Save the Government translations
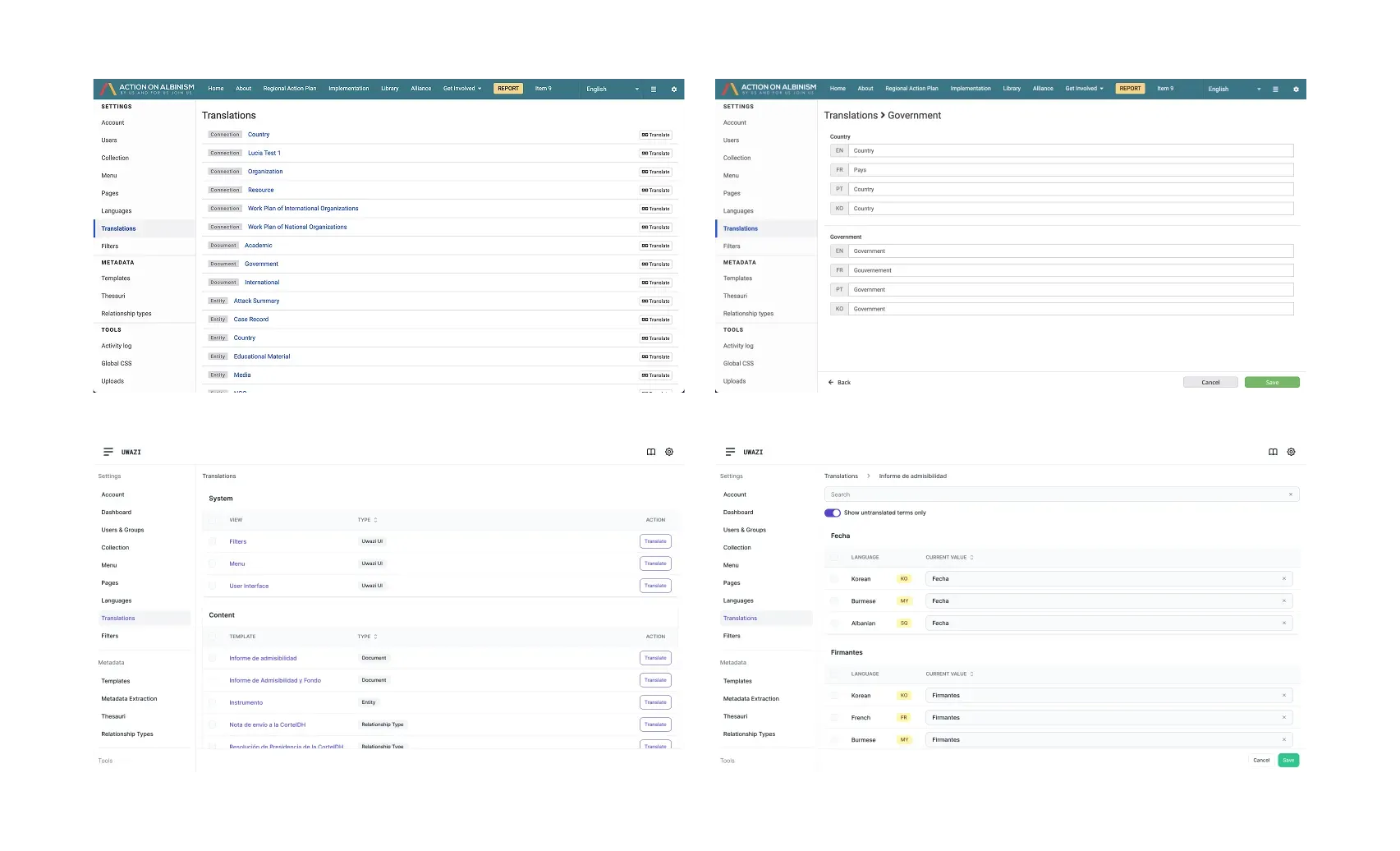Screen dimensions: 1400x851 [1272, 382]
